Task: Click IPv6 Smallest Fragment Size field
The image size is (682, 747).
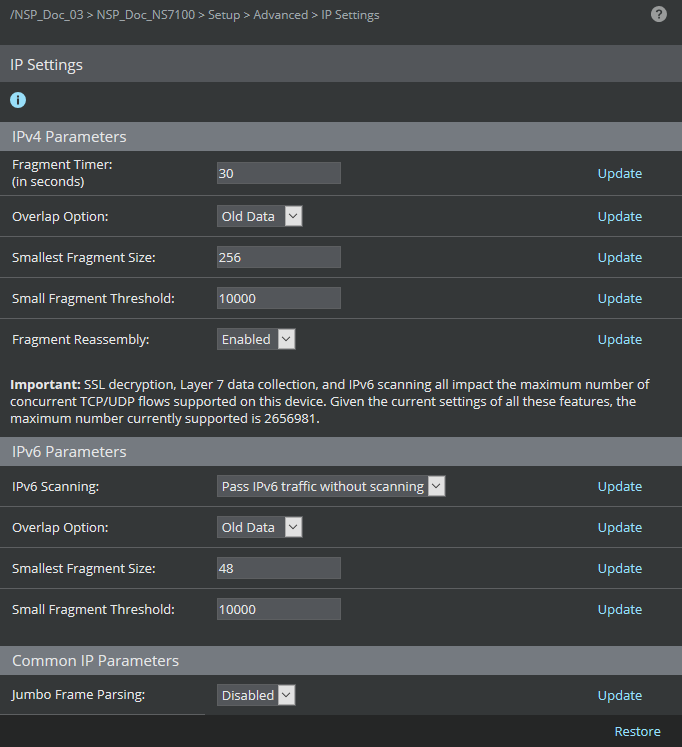Action: click(x=279, y=568)
